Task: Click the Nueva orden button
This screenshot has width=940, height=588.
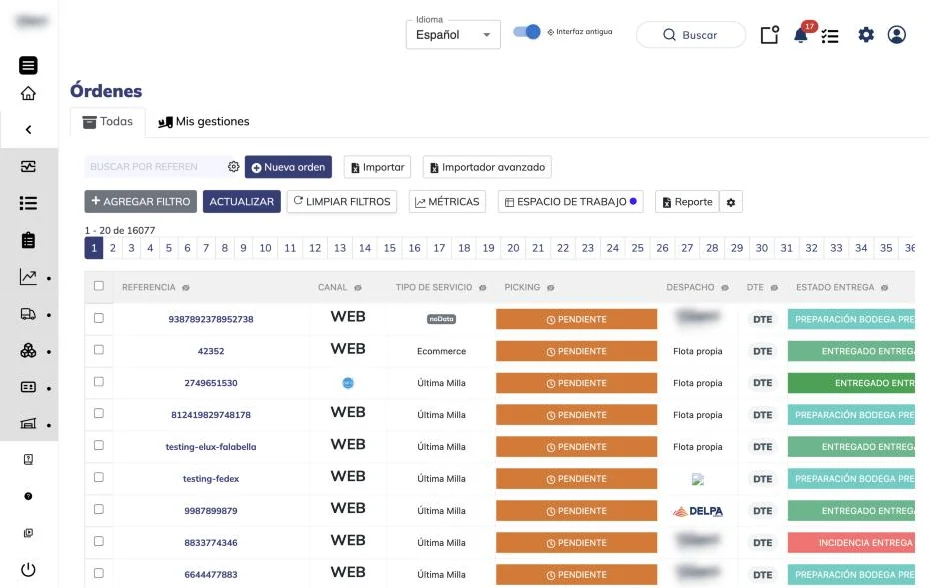Action: [x=288, y=167]
